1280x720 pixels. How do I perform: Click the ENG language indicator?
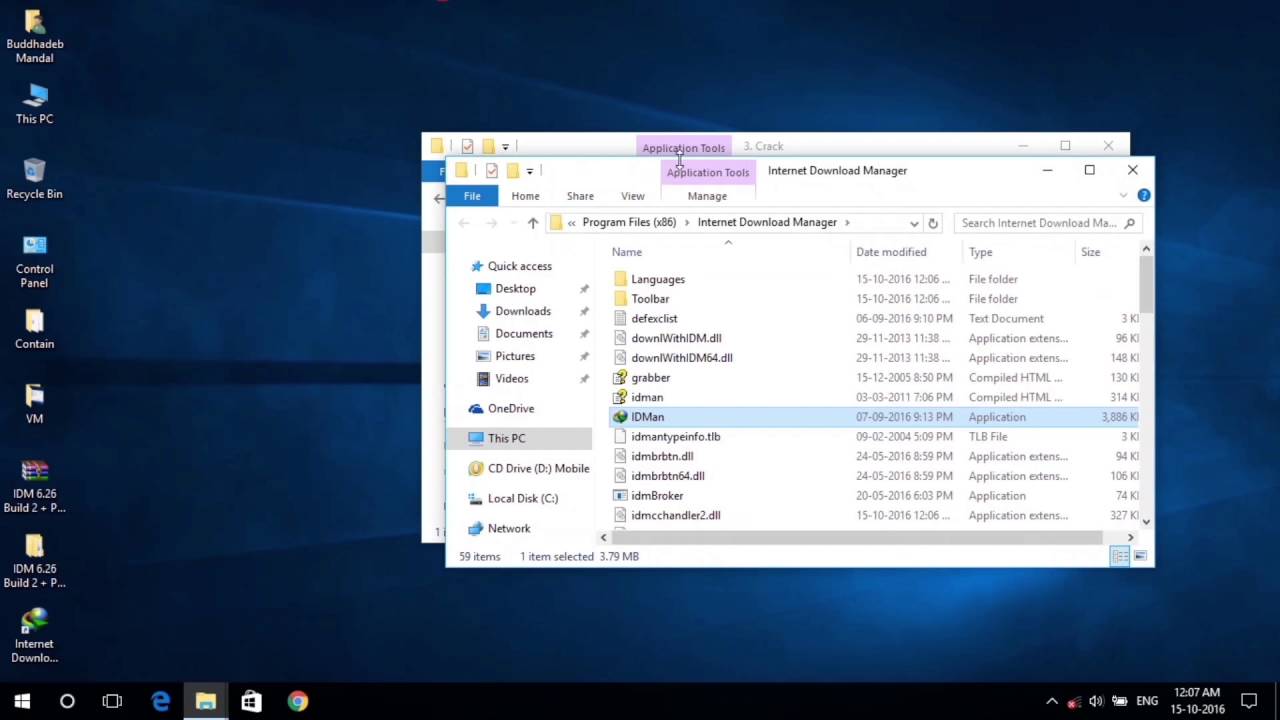pyautogui.click(x=1147, y=701)
